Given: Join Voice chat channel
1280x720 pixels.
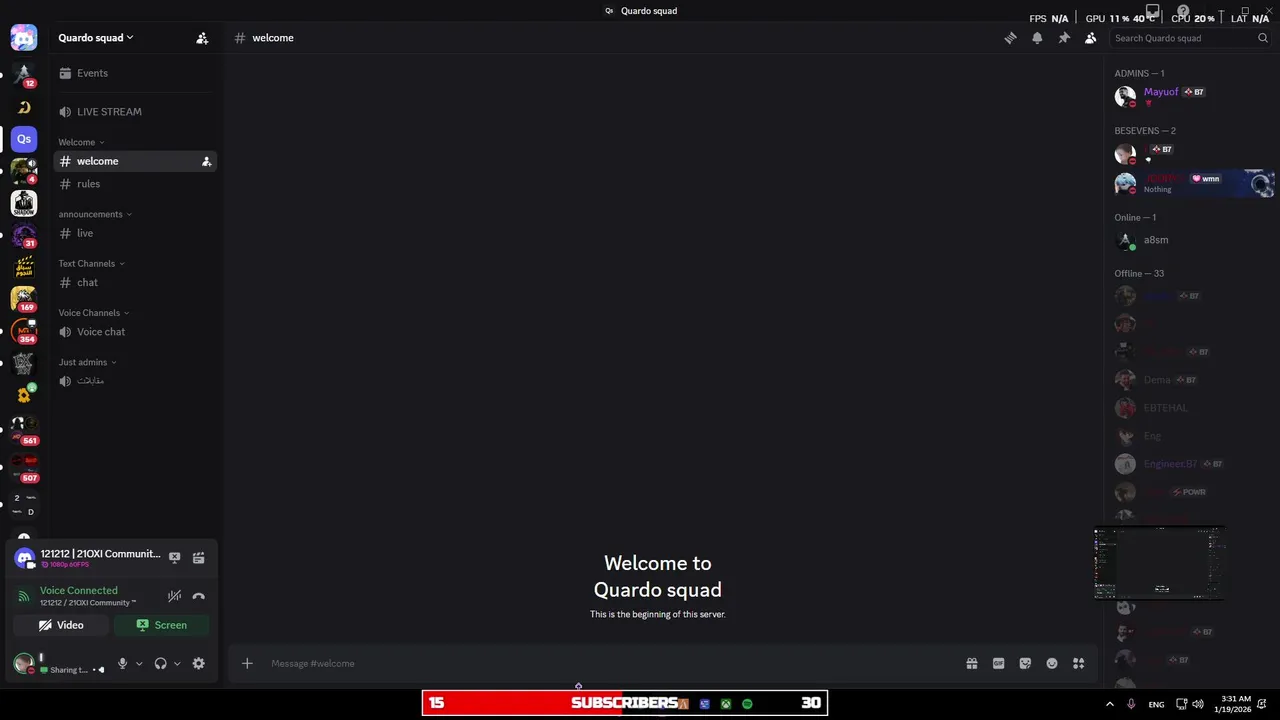Looking at the screenshot, I should click(x=134, y=332).
